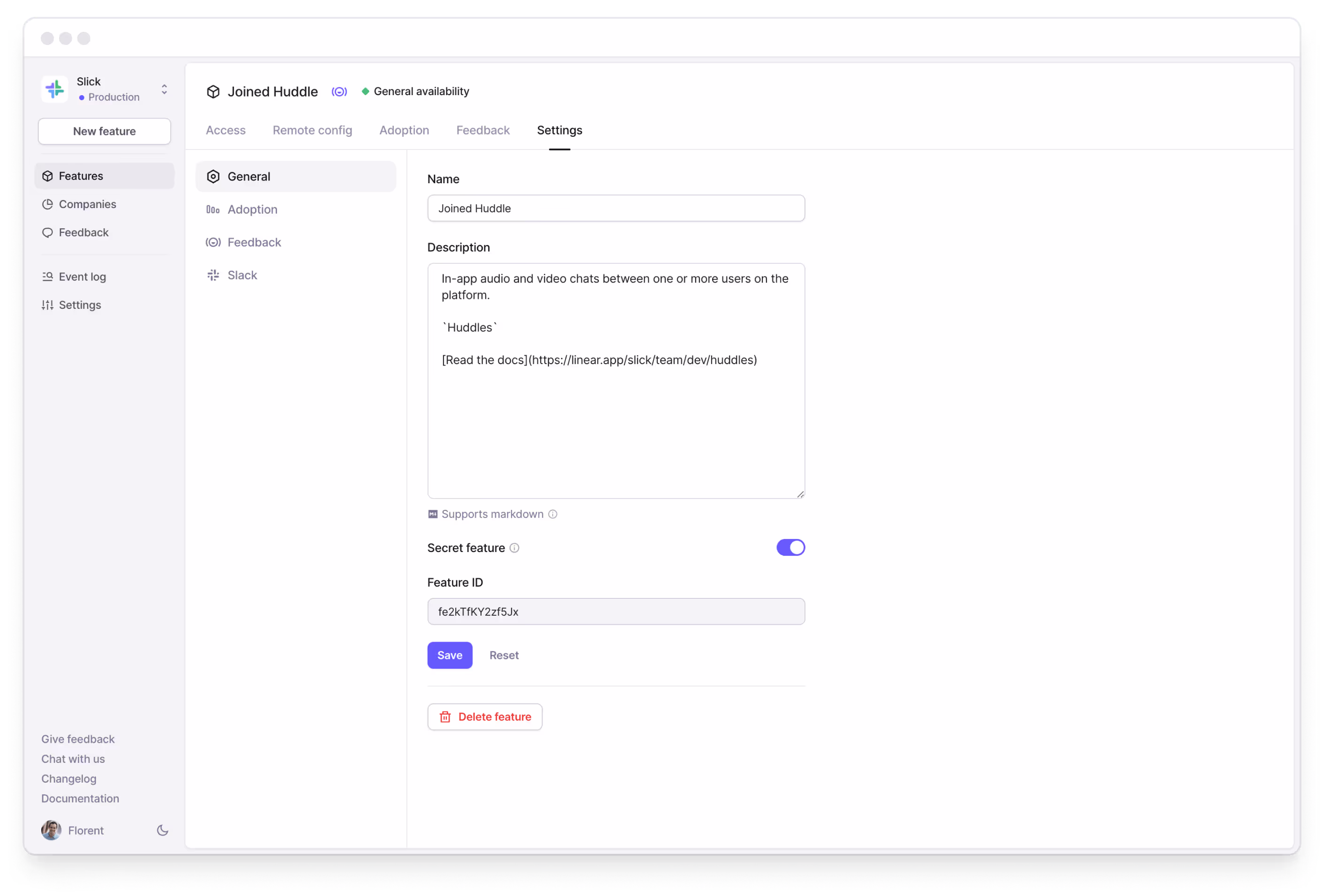Click the cube icon beside Joined Huddle title
The image size is (1323, 896).
pyautogui.click(x=213, y=91)
